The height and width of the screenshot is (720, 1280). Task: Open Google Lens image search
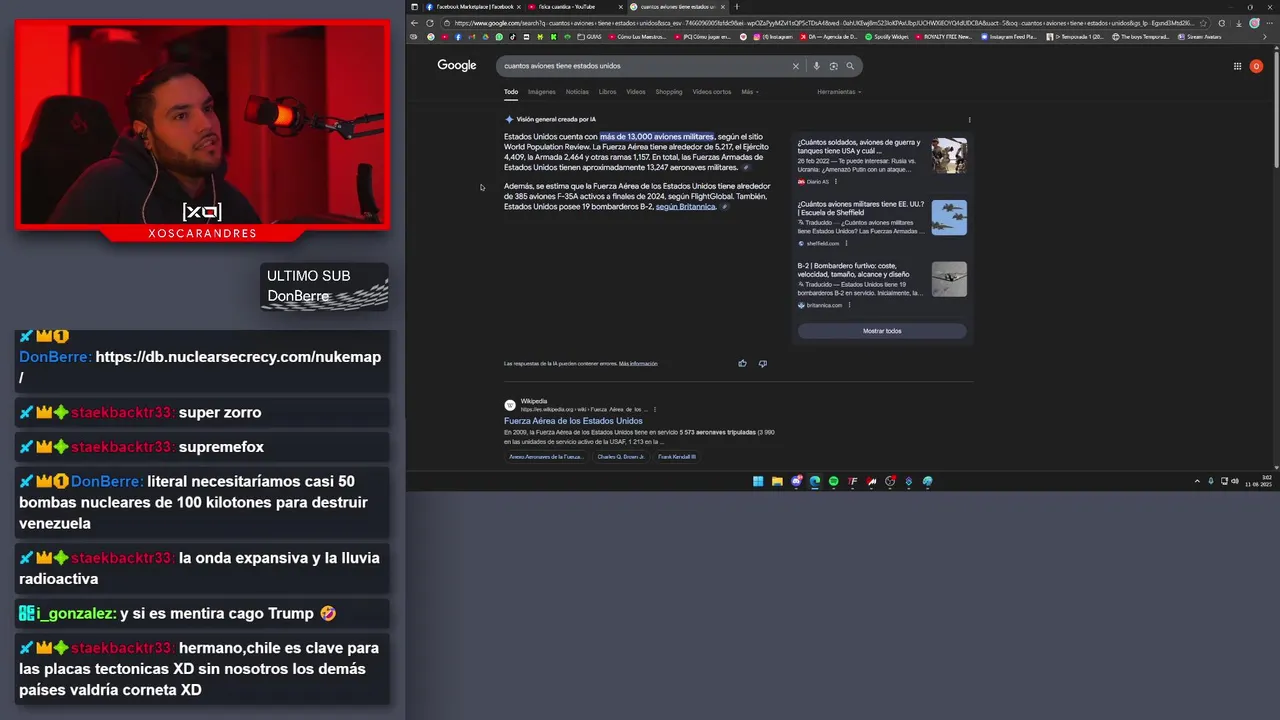click(x=833, y=66)
